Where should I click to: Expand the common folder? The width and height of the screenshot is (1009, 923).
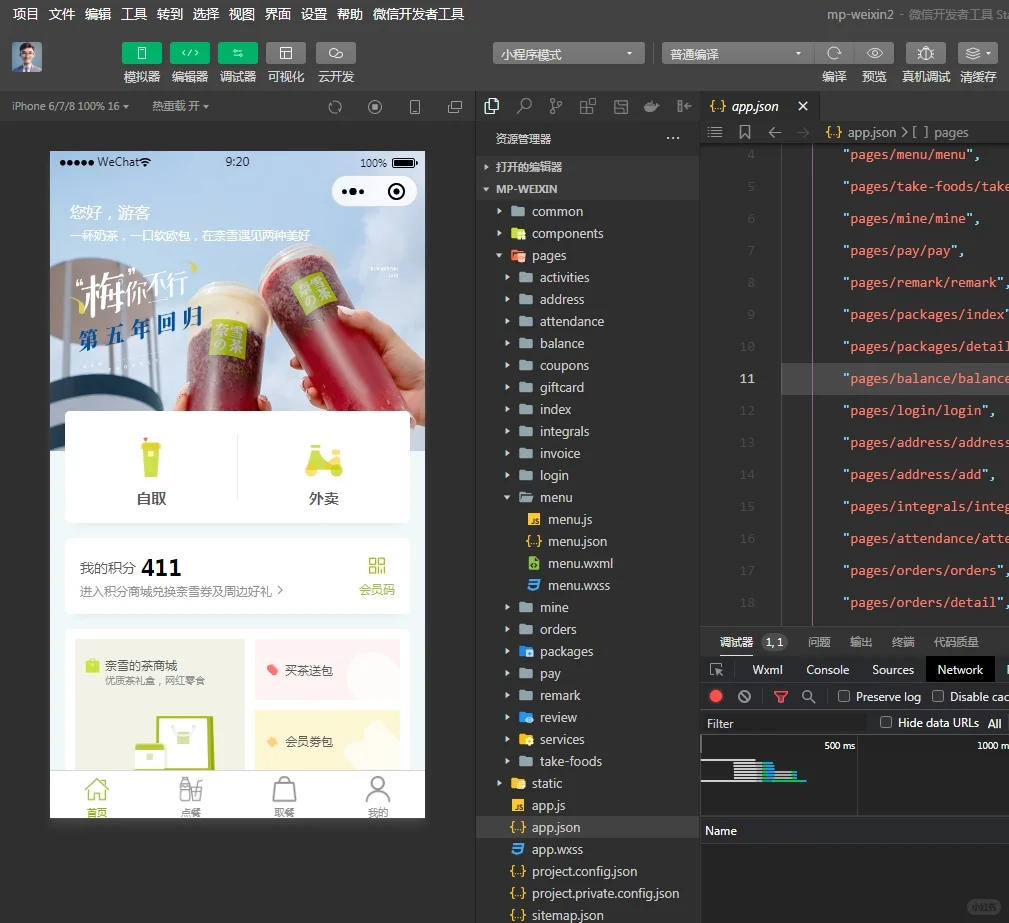[x=588, y=211]
